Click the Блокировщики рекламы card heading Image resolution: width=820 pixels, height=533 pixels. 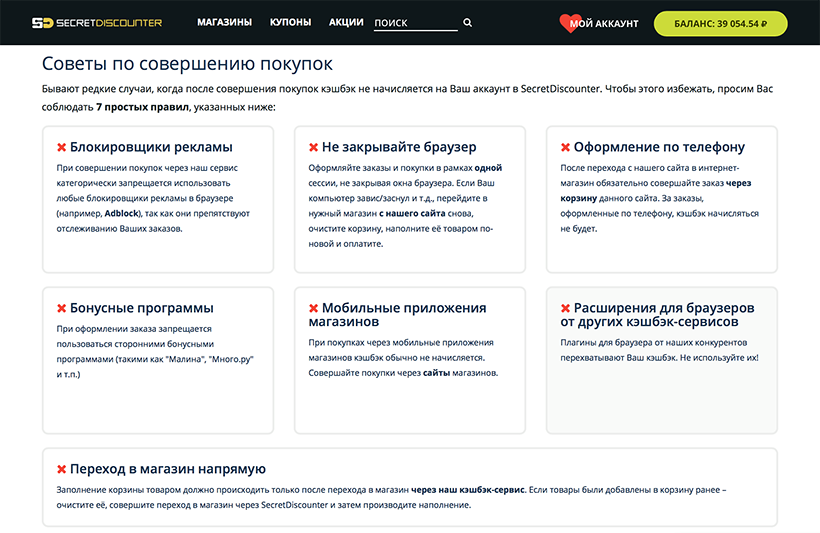(x=151, y=147)
